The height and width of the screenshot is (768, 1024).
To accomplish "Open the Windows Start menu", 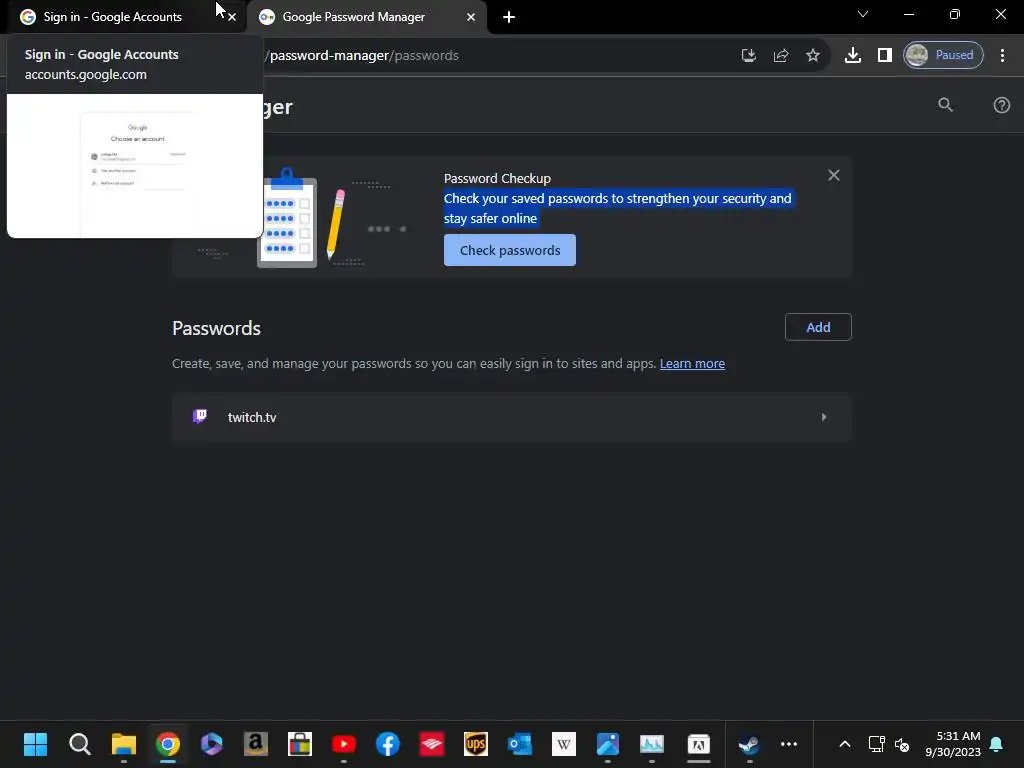I will click(x=35, y=744).
